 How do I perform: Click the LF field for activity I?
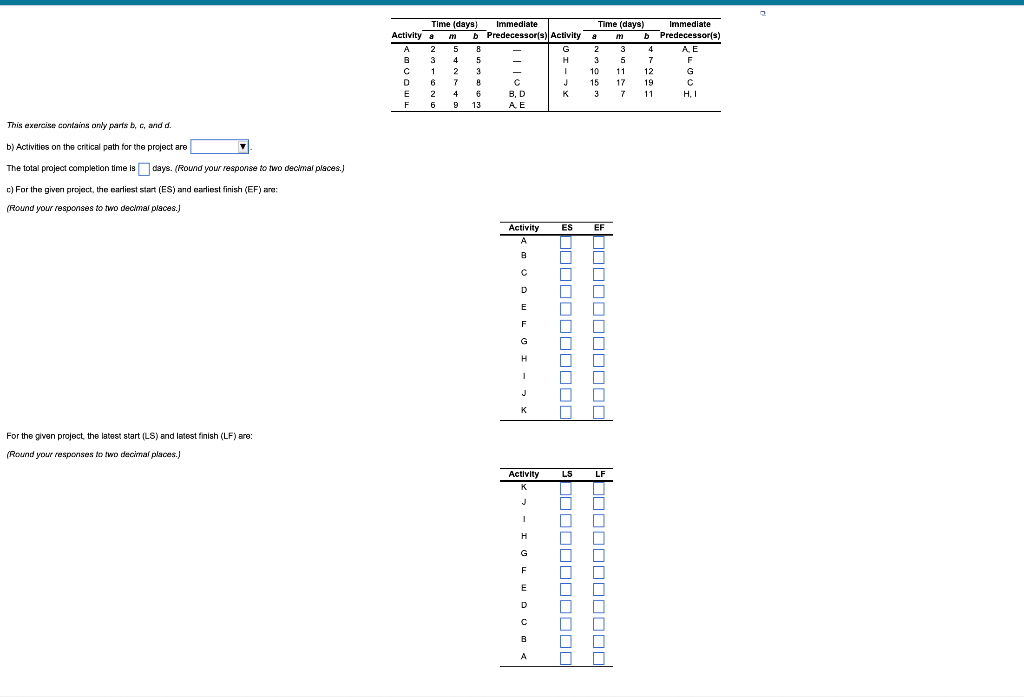tap(599, 521)
